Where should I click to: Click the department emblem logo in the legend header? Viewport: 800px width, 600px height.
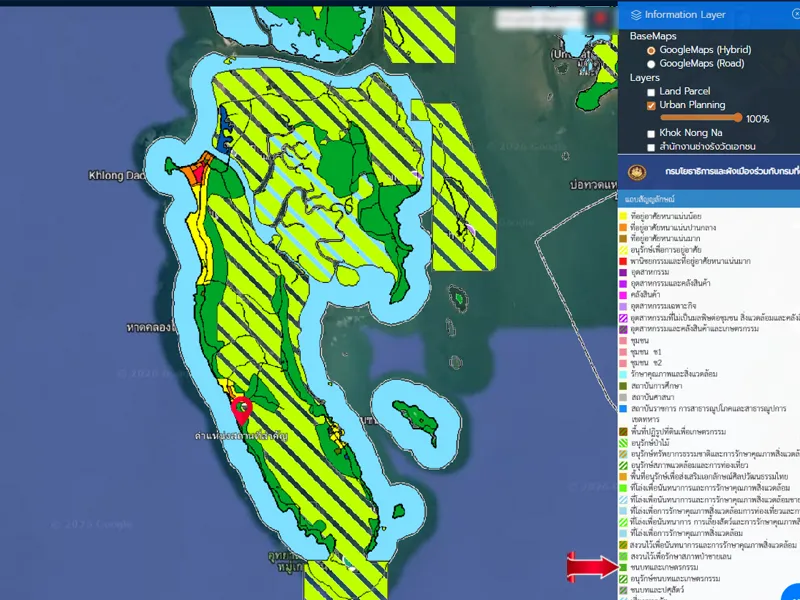click(633, 172)
